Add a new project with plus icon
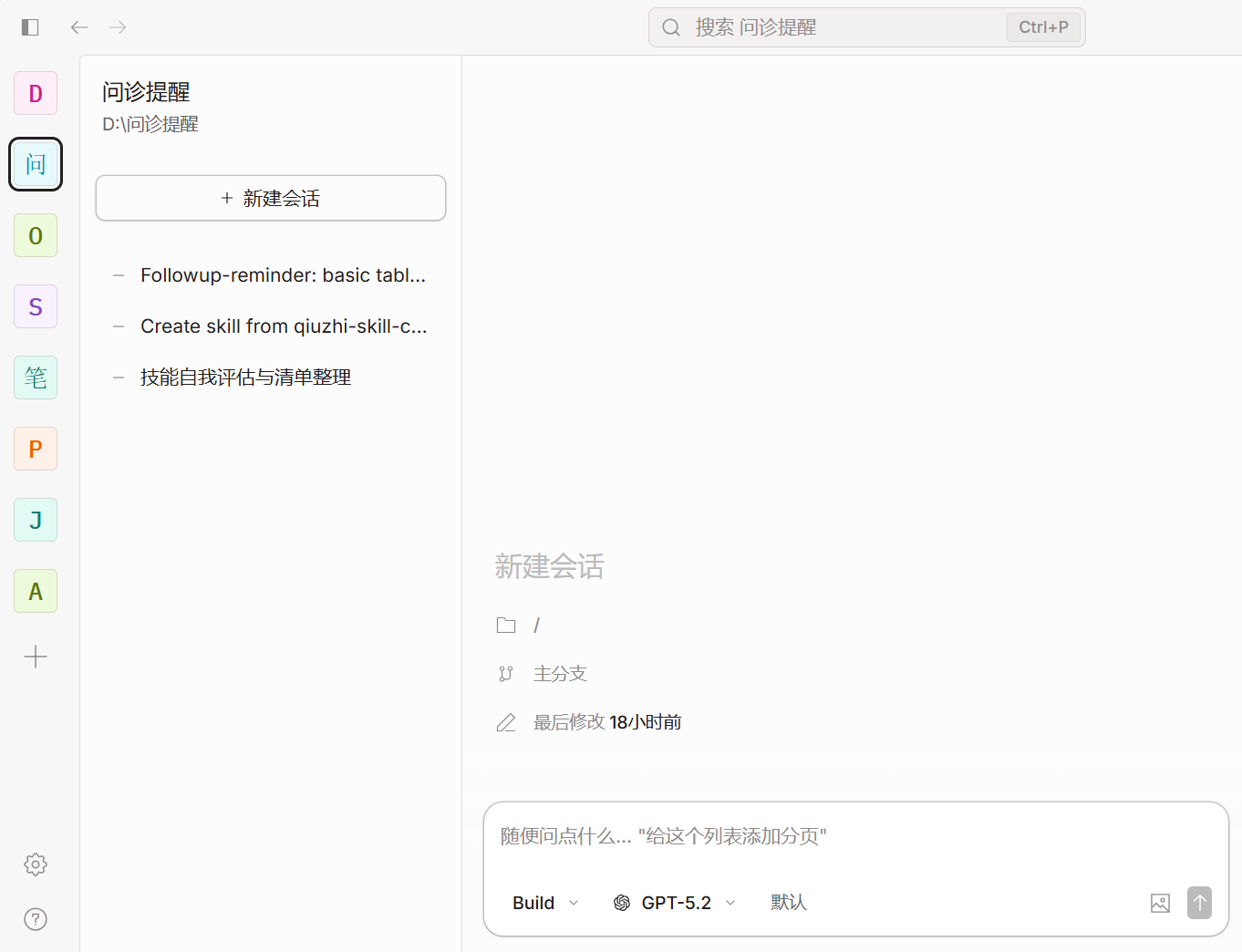Viewport: 1242px width, 952px height. pyautogui.click(x=36, y=657)
